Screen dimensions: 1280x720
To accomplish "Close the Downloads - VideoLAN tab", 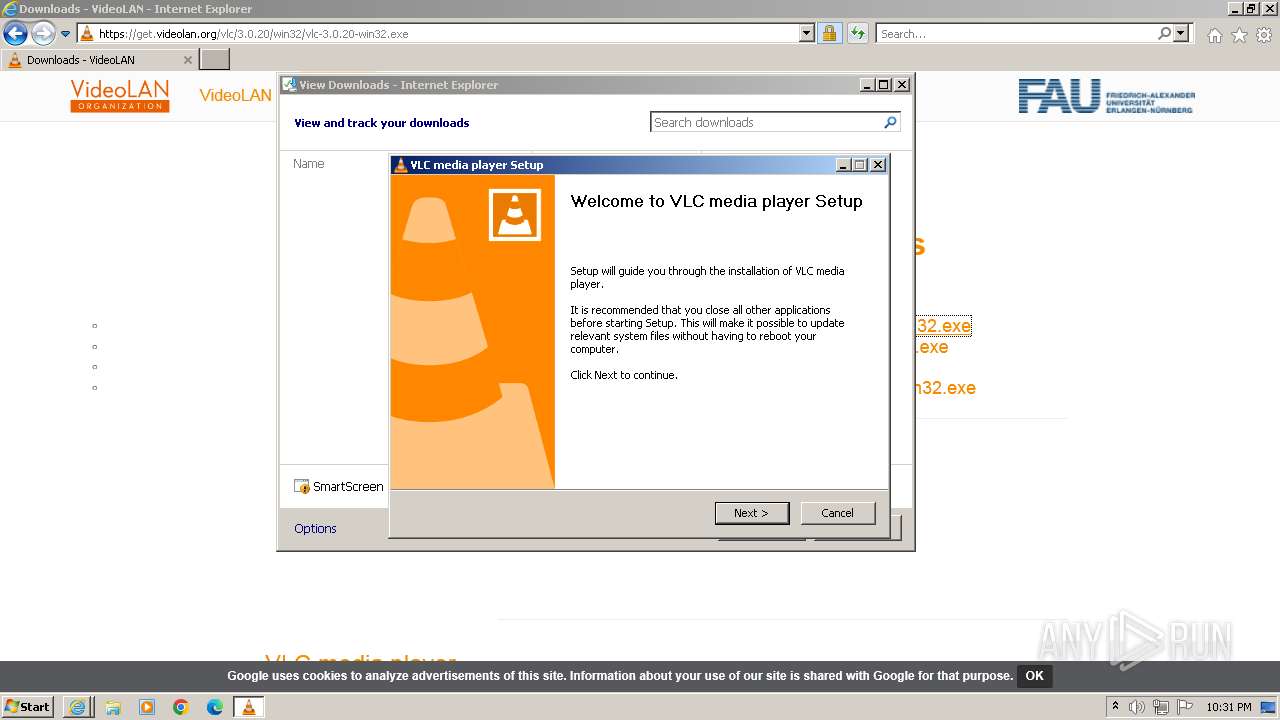I will click(187, 60).
